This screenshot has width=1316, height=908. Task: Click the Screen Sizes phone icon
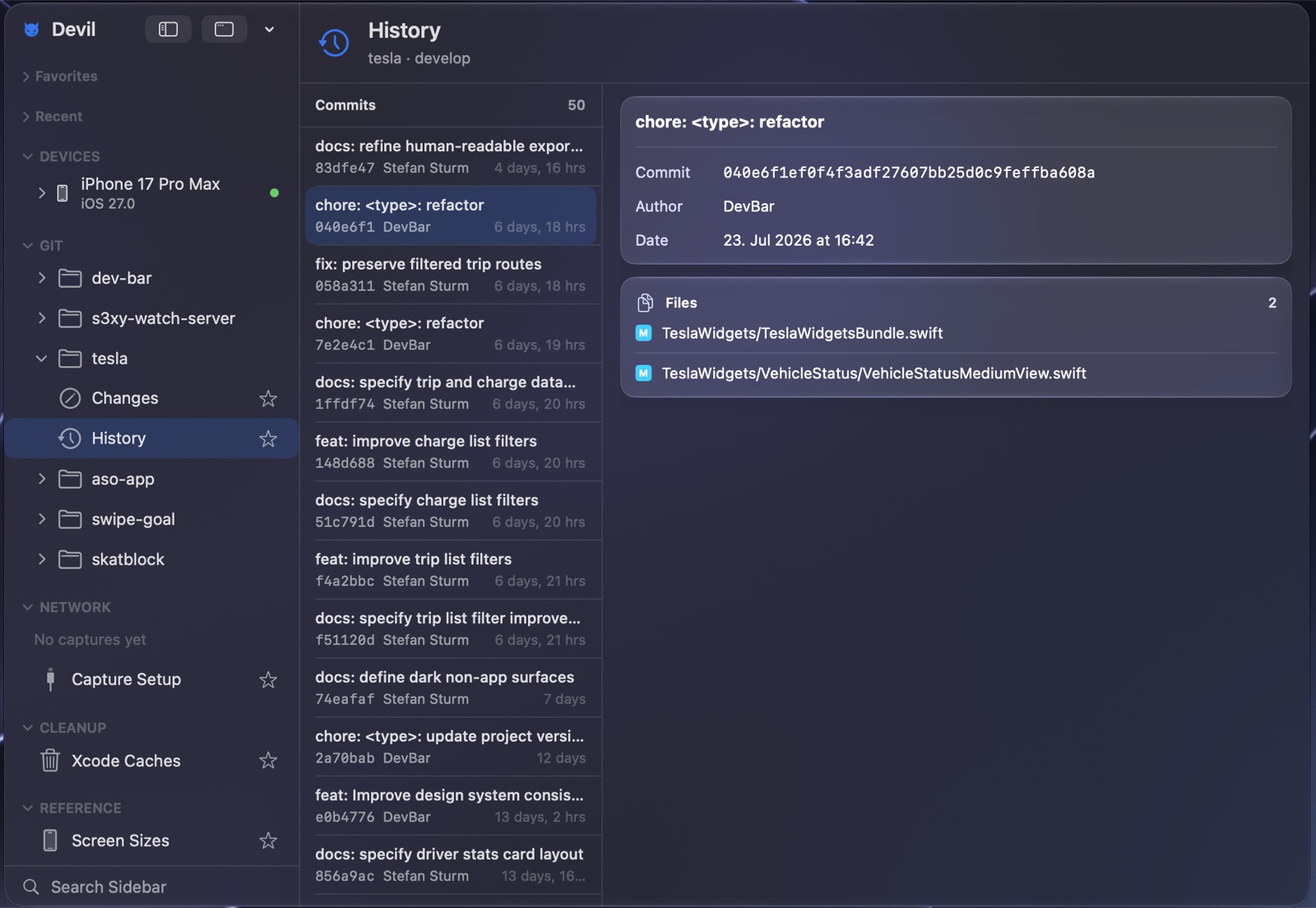click(x=50, y=841)
